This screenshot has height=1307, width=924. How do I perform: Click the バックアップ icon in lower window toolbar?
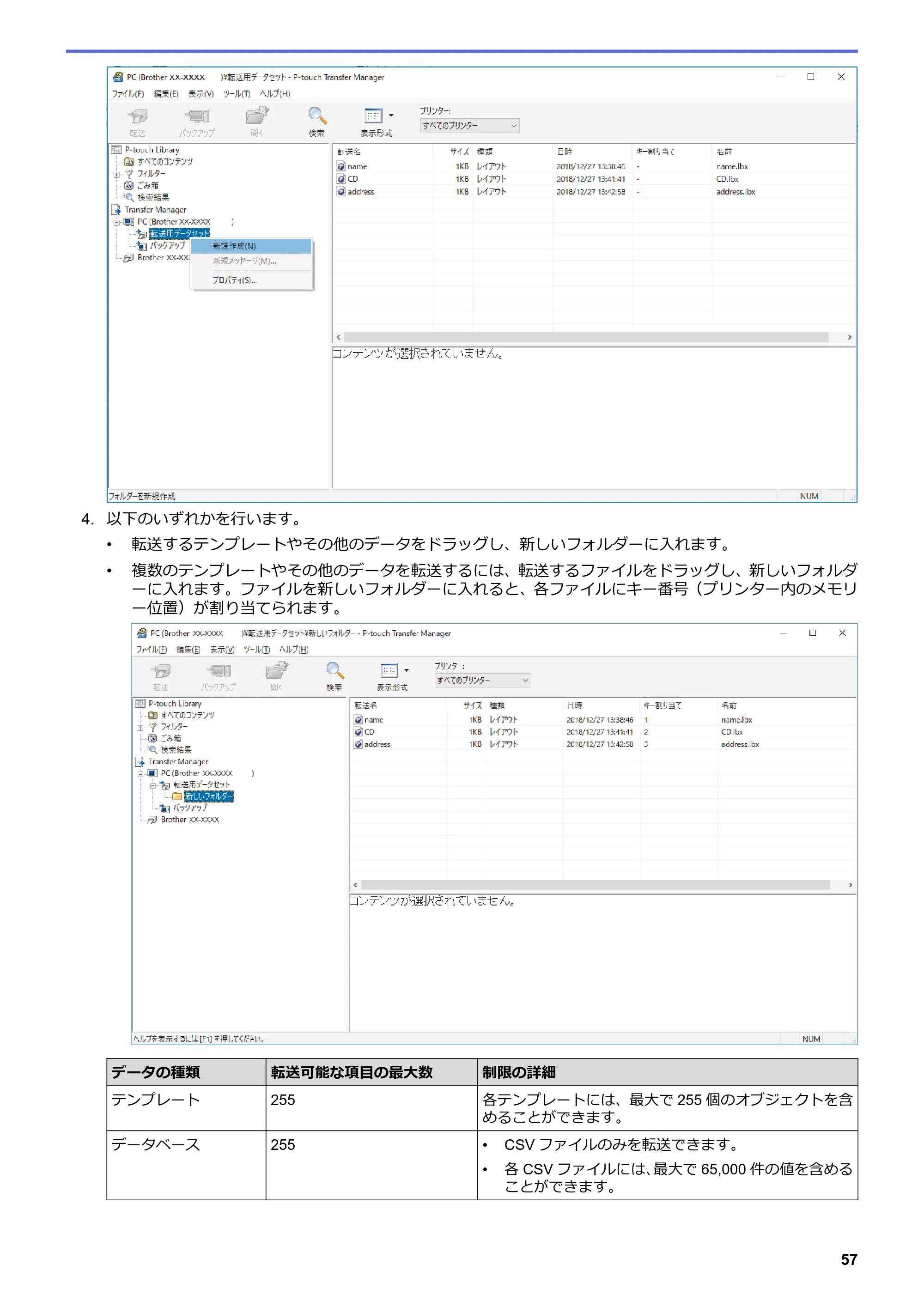pyautogui.click(x=219, y=671)
